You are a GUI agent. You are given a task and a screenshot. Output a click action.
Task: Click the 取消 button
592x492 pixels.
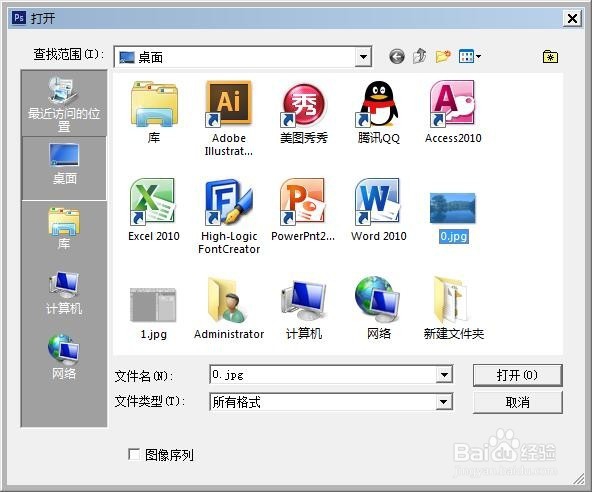(517, 402)
